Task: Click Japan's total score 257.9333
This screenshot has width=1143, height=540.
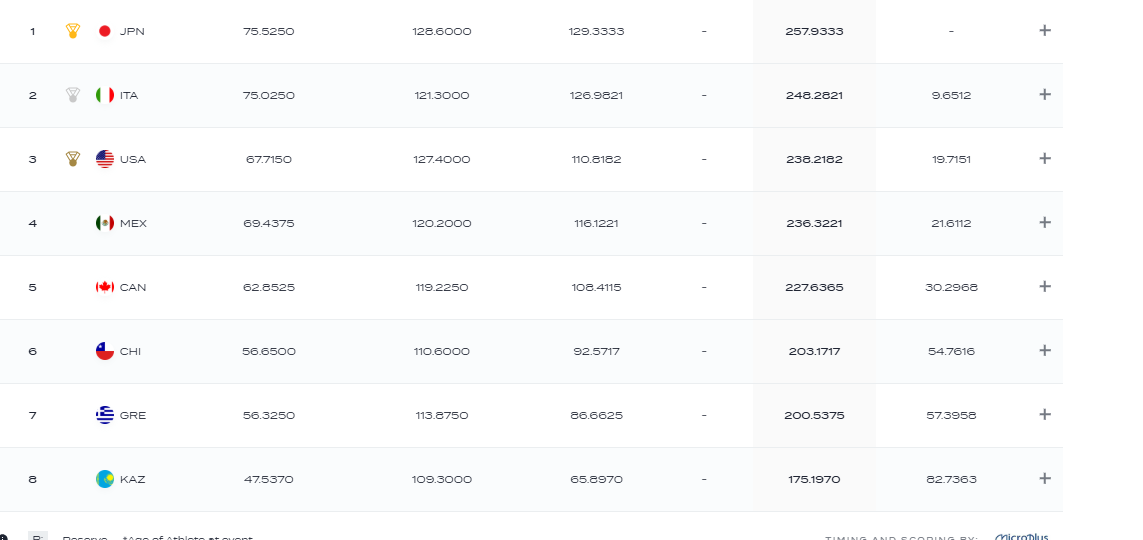Action: point(814,31)
